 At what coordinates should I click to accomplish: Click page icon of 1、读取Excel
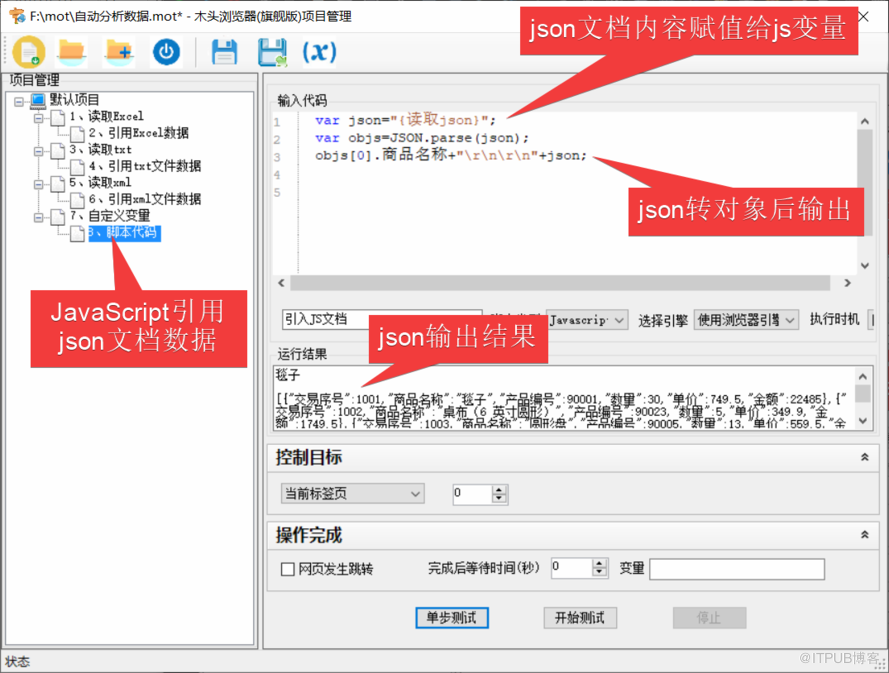pos(57,118)
